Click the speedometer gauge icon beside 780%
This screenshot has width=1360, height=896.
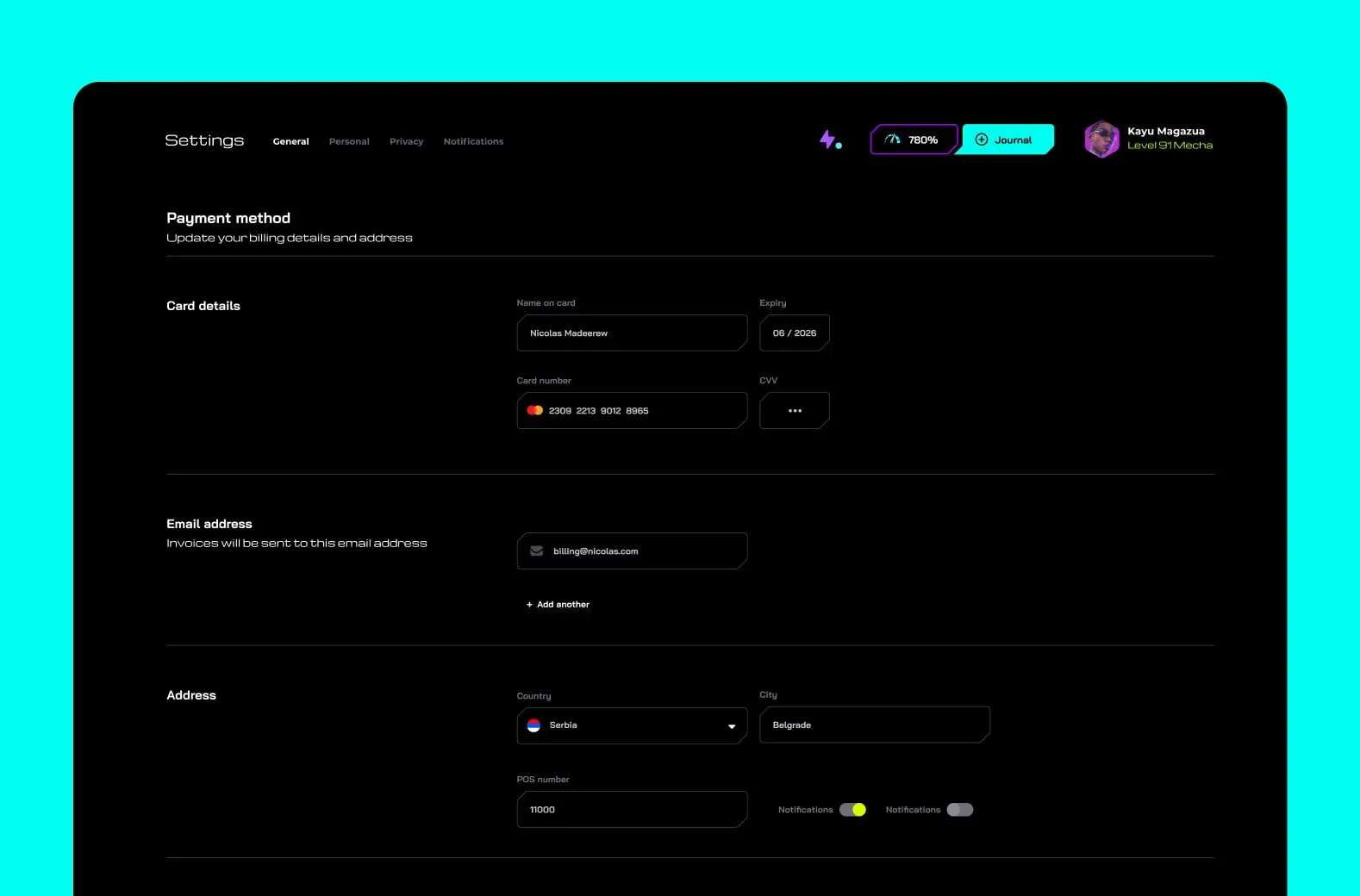coord(893,140)
